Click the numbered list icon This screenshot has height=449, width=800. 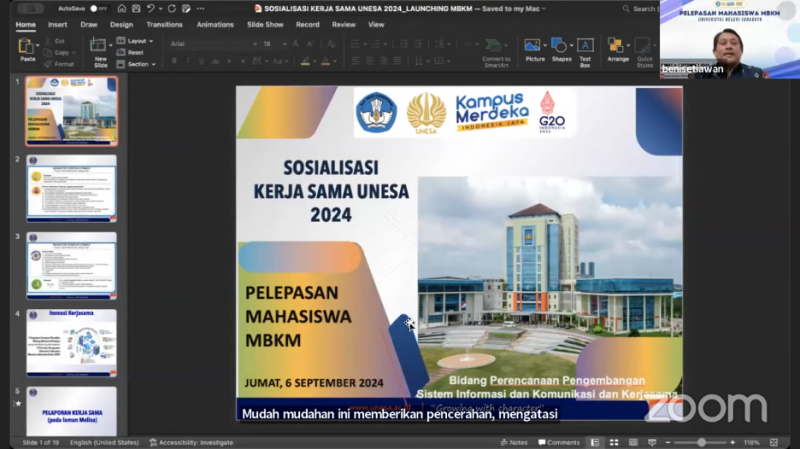[x=376, y=44]
